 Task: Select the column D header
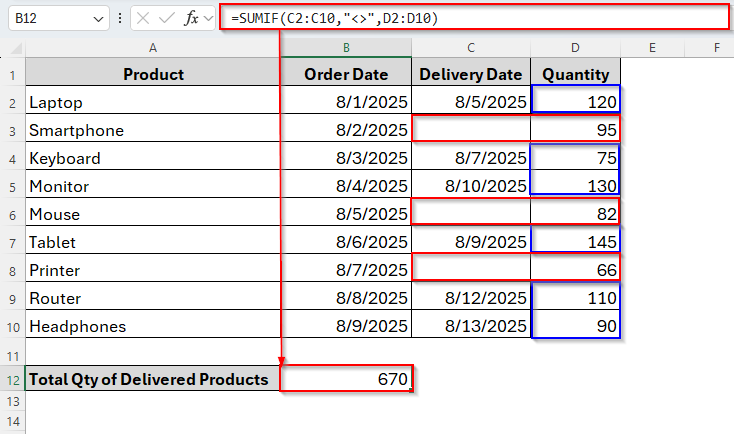575,47
